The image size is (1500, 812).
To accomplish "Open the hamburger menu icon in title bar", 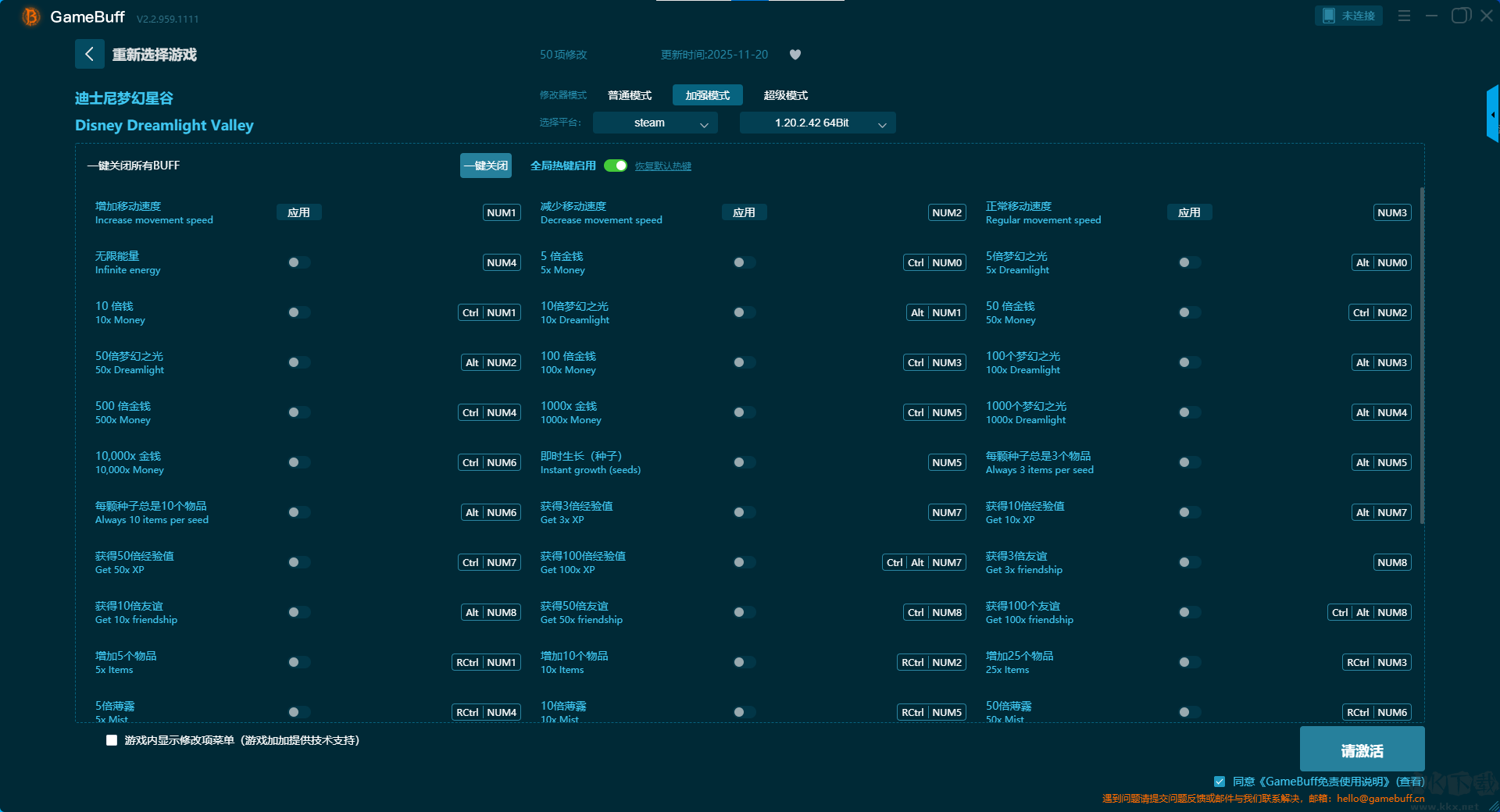I will coord(1404,16).
